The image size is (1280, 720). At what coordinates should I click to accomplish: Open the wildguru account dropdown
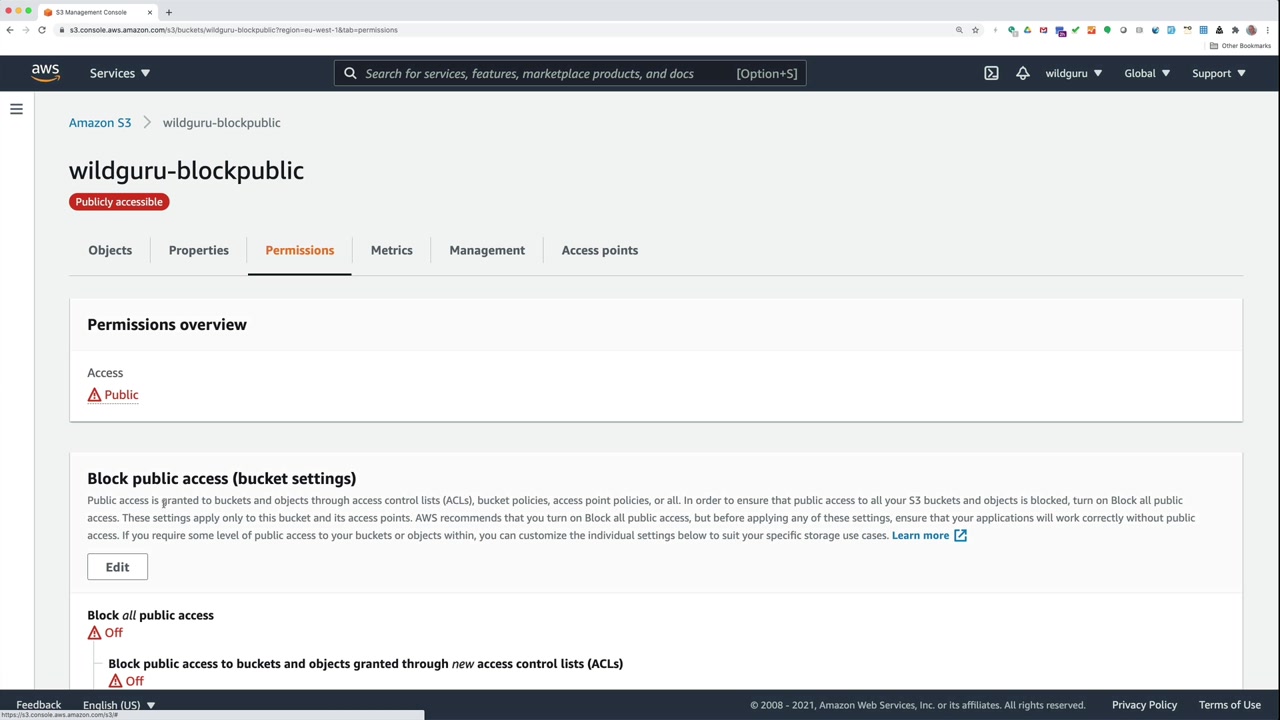tap(1073, 73)
